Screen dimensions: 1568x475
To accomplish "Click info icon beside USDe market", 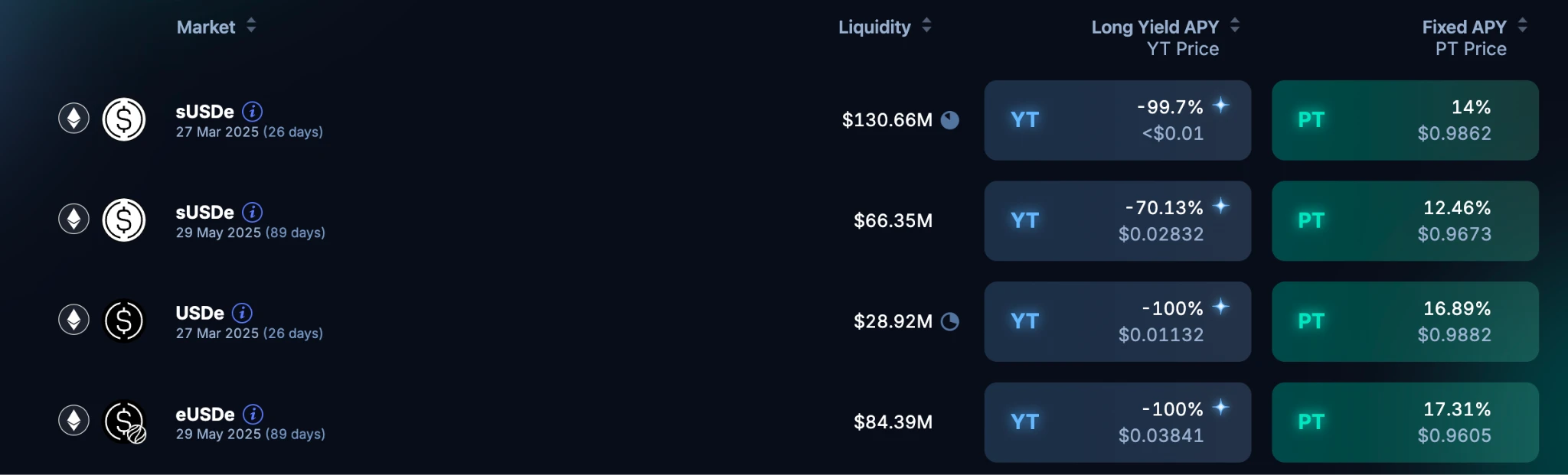I will click(x=242, y=313).
